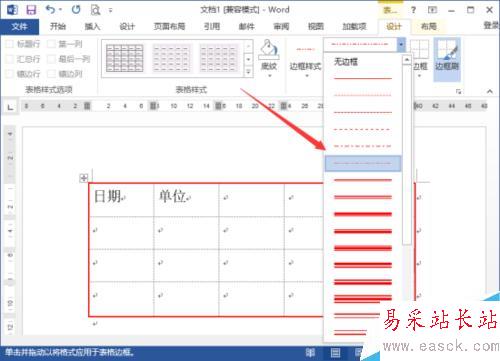Open the 边框样式 dropdown arrow
The image size is (500, 361).
pyautogui.click(x=307, y=76)
